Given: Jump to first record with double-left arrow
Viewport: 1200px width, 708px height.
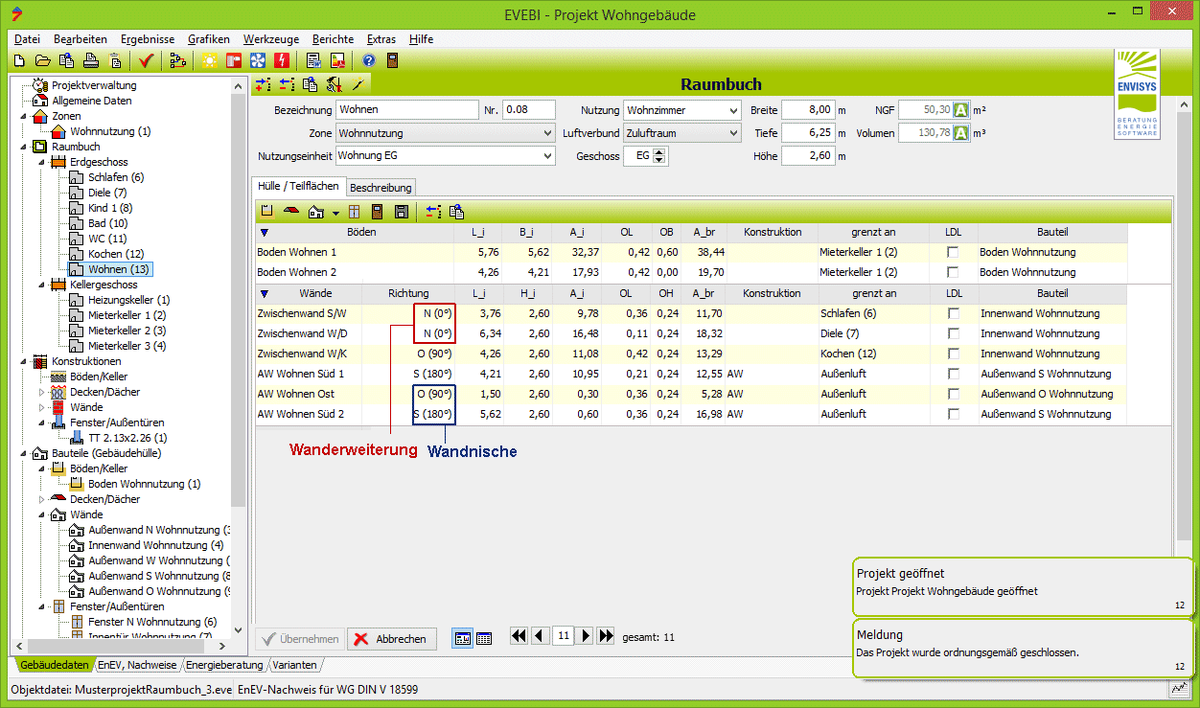Looking at the screenshot, I should (518, 636).
